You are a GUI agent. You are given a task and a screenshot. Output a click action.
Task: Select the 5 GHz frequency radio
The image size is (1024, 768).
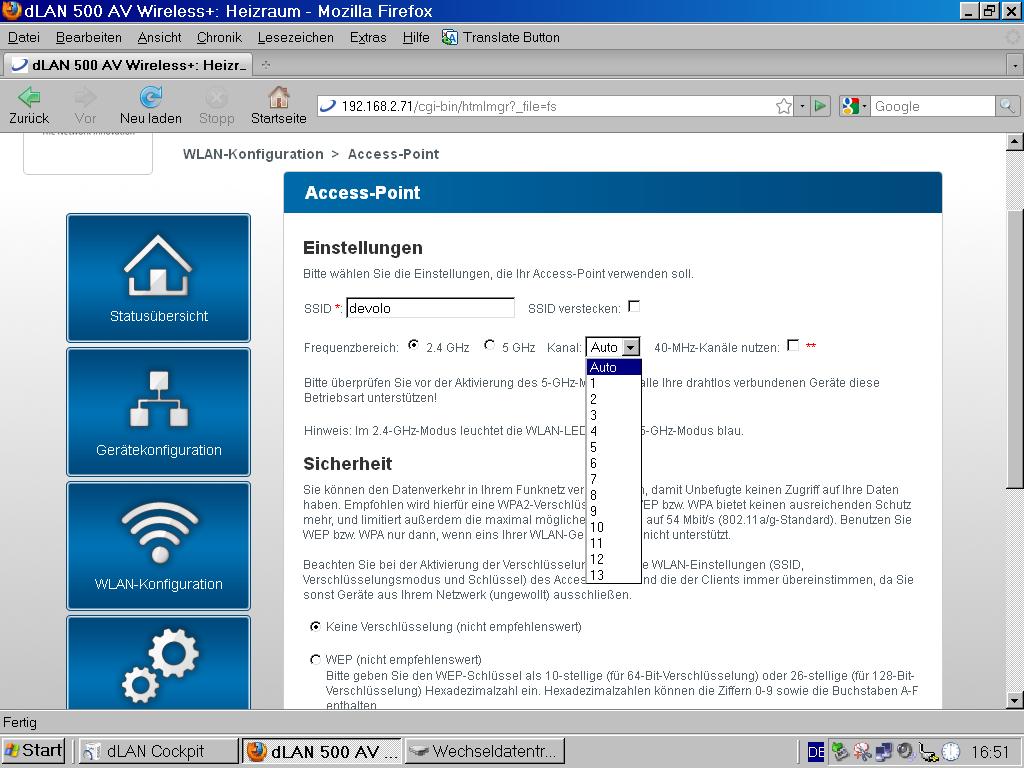[x=489, y=345]
